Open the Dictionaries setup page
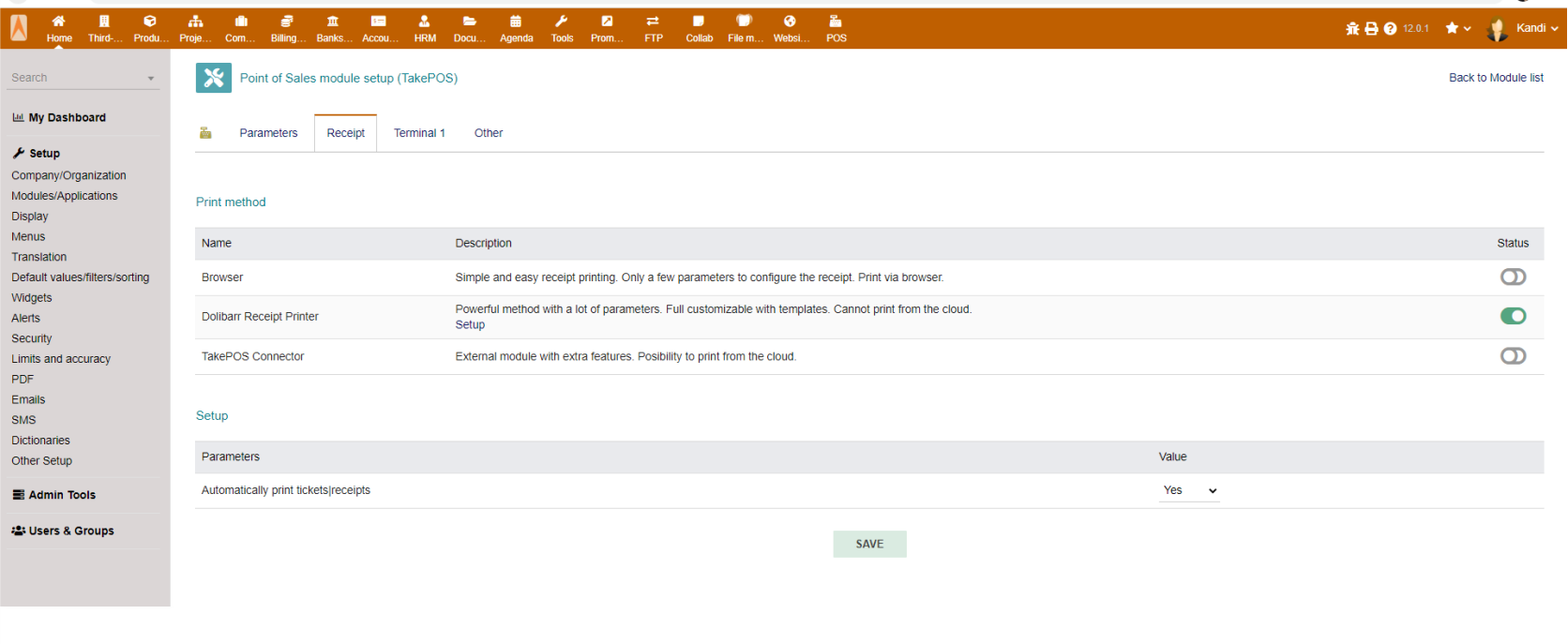 (41, 441)
